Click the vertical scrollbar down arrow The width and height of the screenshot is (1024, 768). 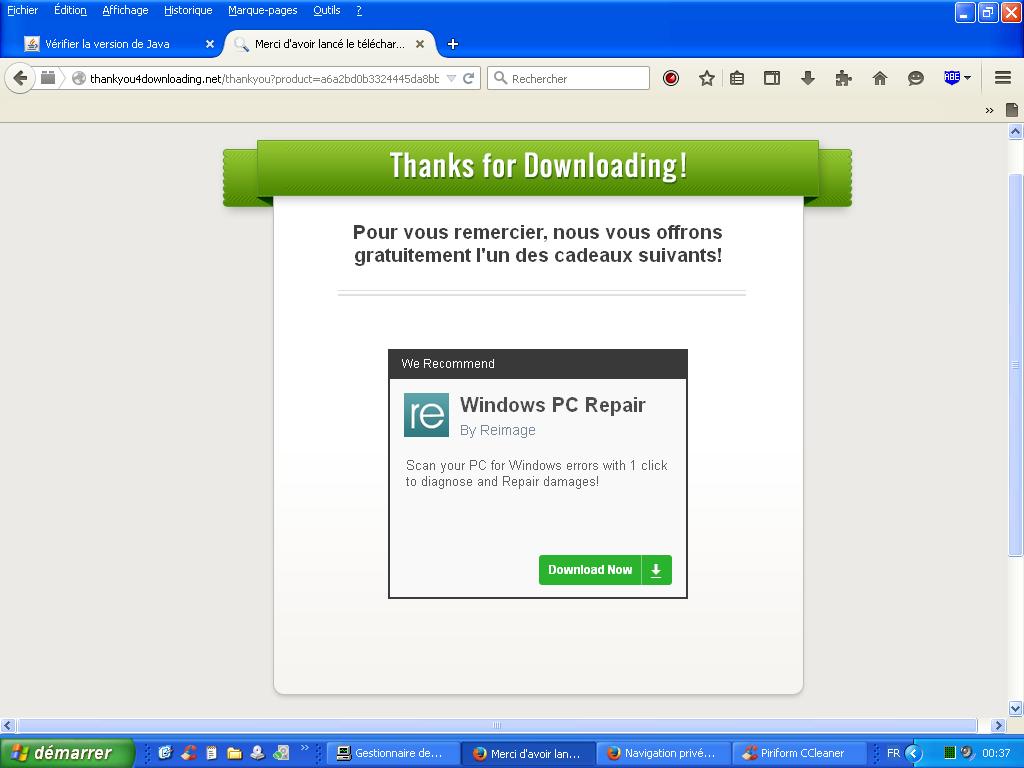click(x=1016, y=709)
